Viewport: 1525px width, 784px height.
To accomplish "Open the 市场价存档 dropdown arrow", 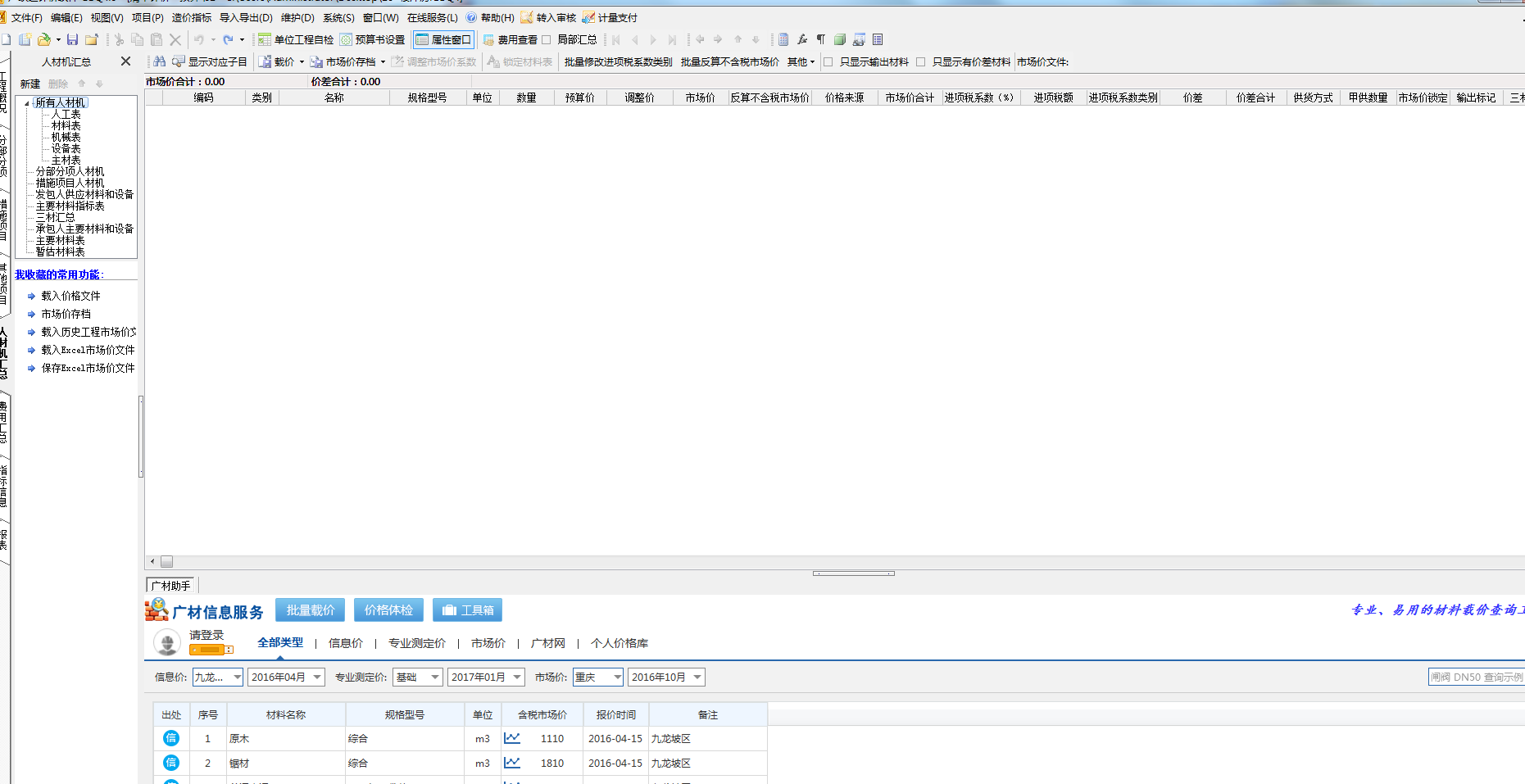I will point(383,62).
